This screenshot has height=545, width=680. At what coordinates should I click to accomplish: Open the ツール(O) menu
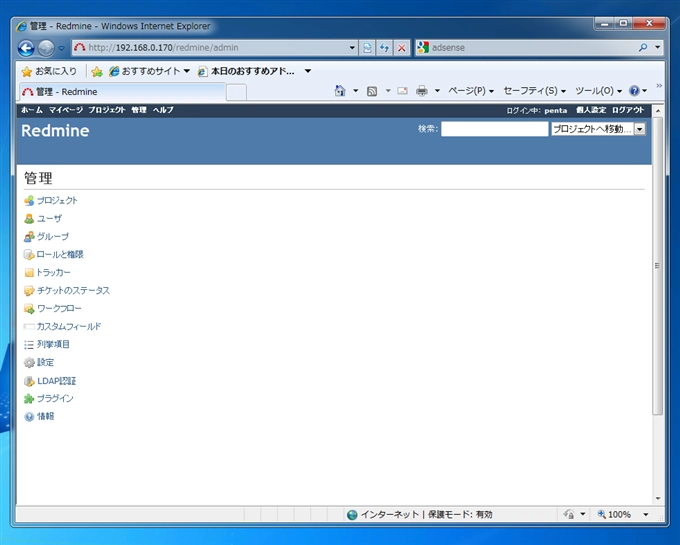(x=598, y=91)
